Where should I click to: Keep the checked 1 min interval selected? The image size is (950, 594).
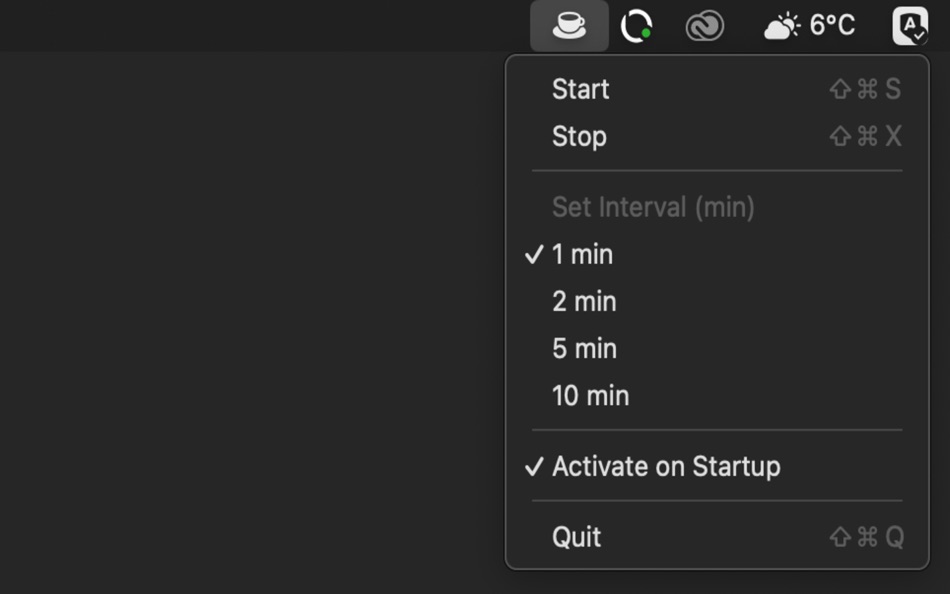[584, 254]
